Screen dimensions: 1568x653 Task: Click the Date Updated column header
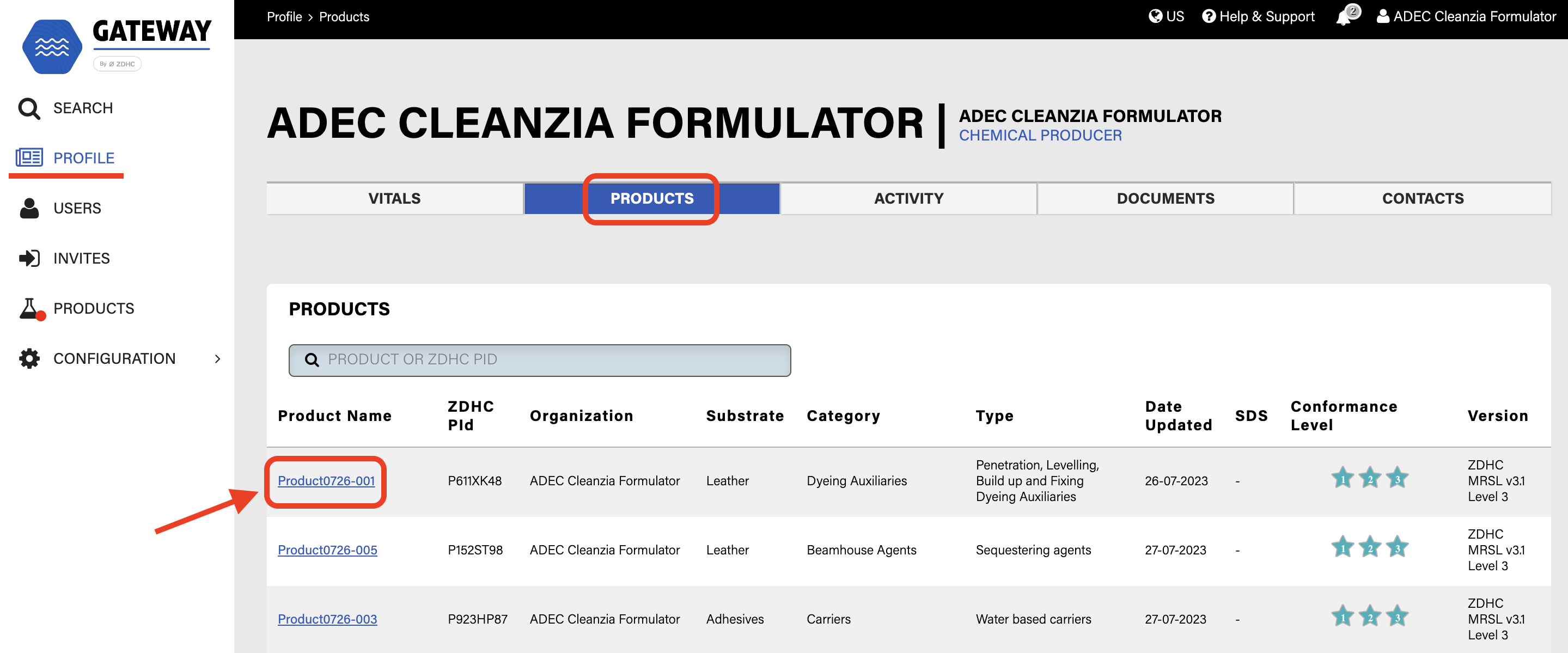(1178, 416)
